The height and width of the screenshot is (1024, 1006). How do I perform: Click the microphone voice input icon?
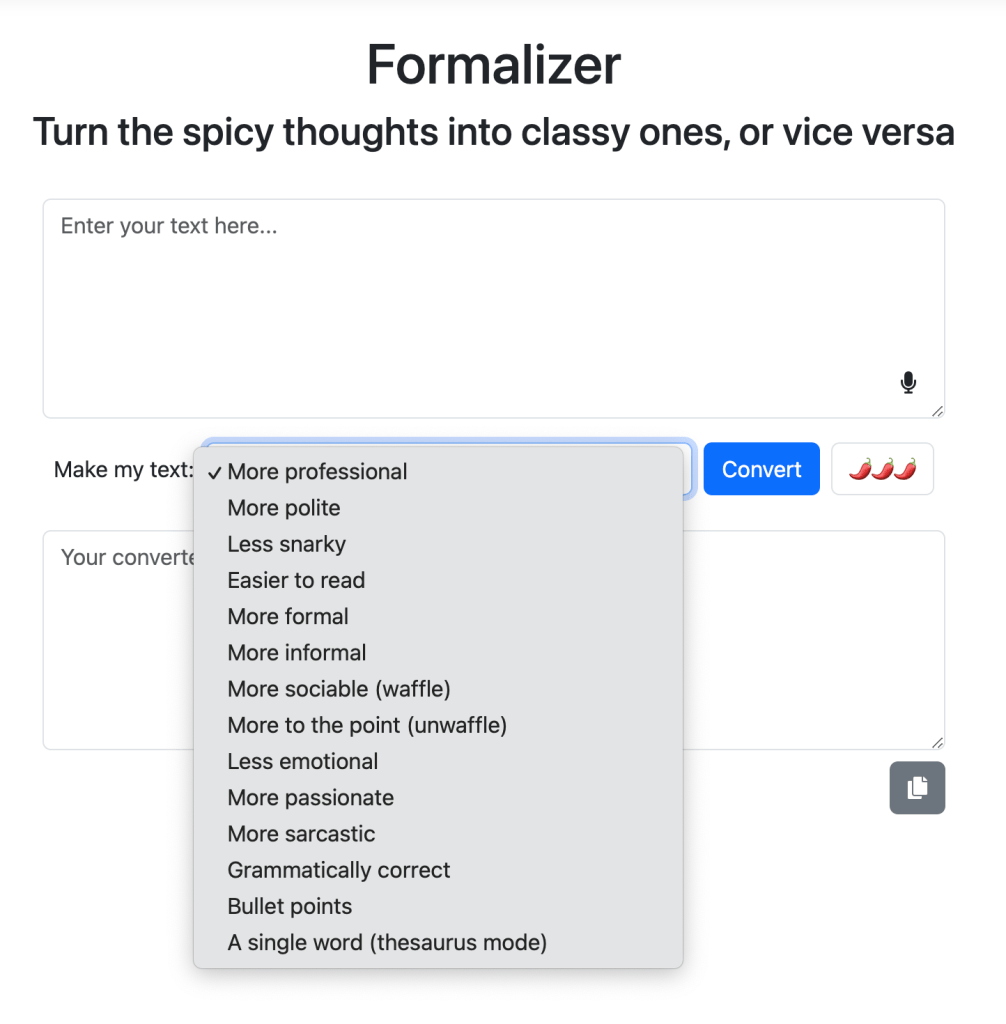[x=908, y=382]
